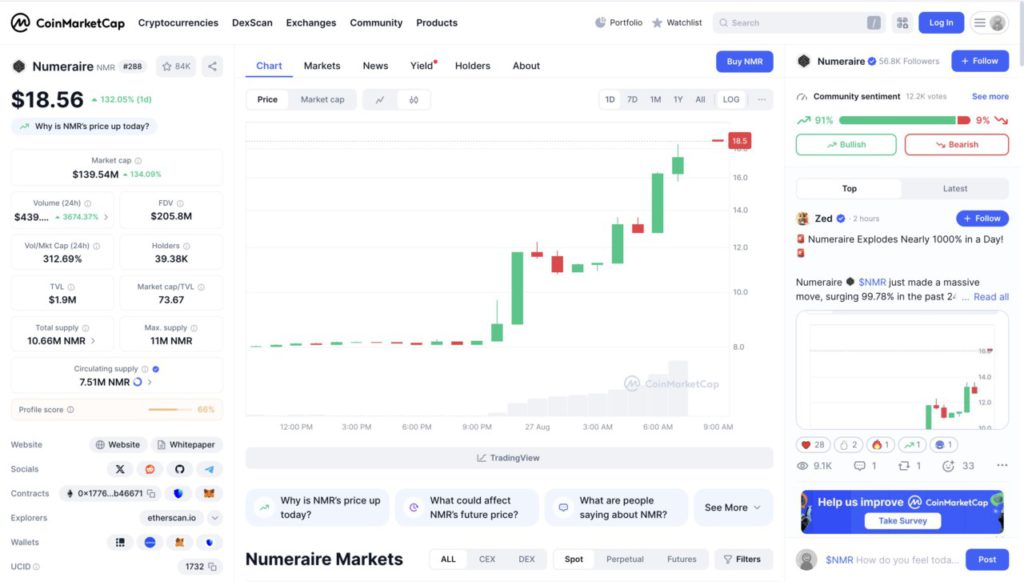Toggle the LOG scale on chart
Screen dimensions: 1024x582
(x=731, y=100)
